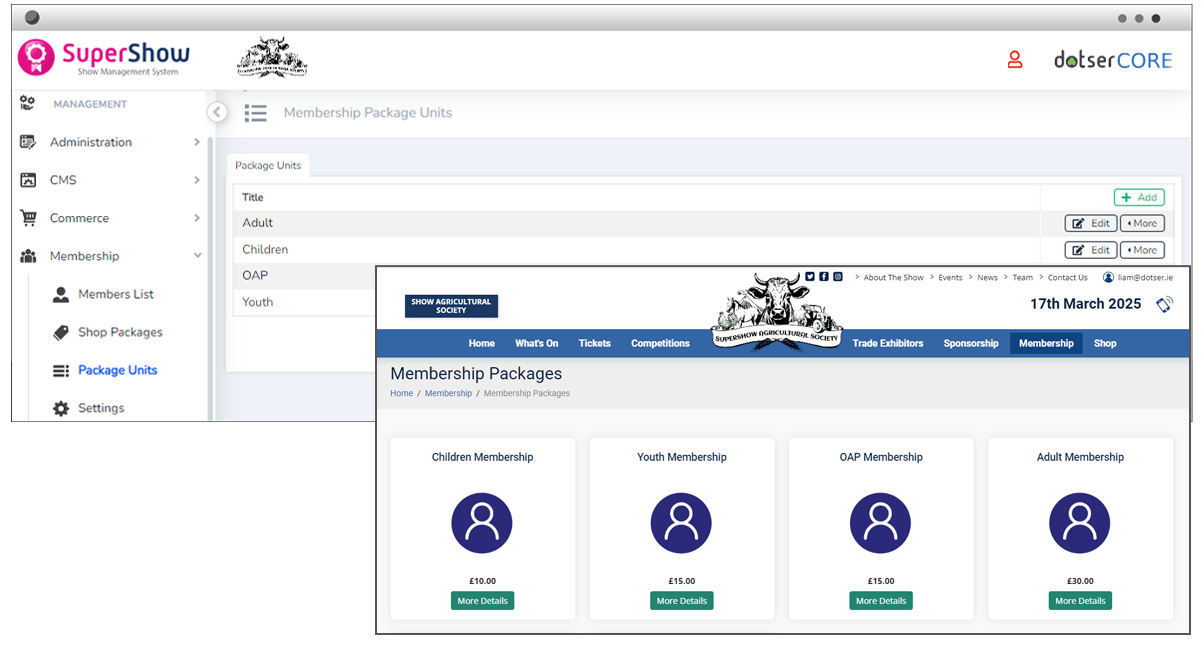1202x651 pixels.
Task: Click the red user profile icon
Action: (x=1014, y=60)
